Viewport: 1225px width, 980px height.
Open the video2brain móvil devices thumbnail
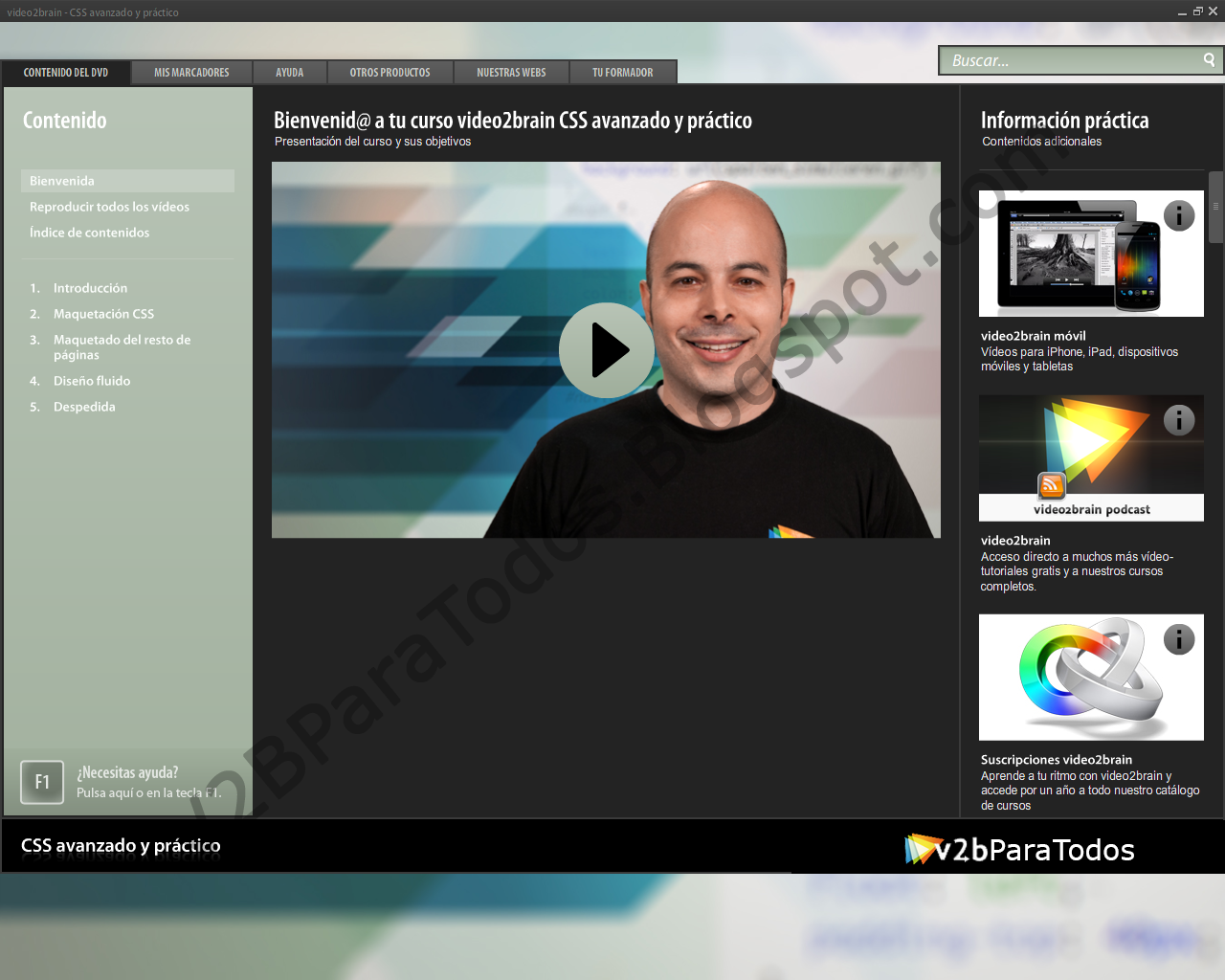pyautogui.click(x=1091, y=254)
